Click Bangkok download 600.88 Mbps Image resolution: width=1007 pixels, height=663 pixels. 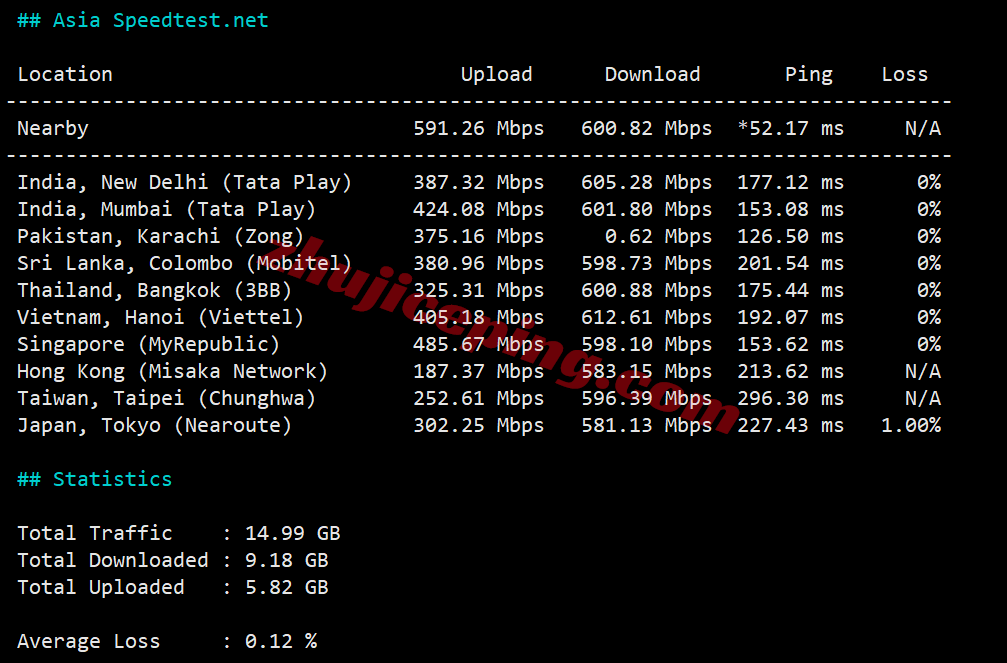pos(647,290)
